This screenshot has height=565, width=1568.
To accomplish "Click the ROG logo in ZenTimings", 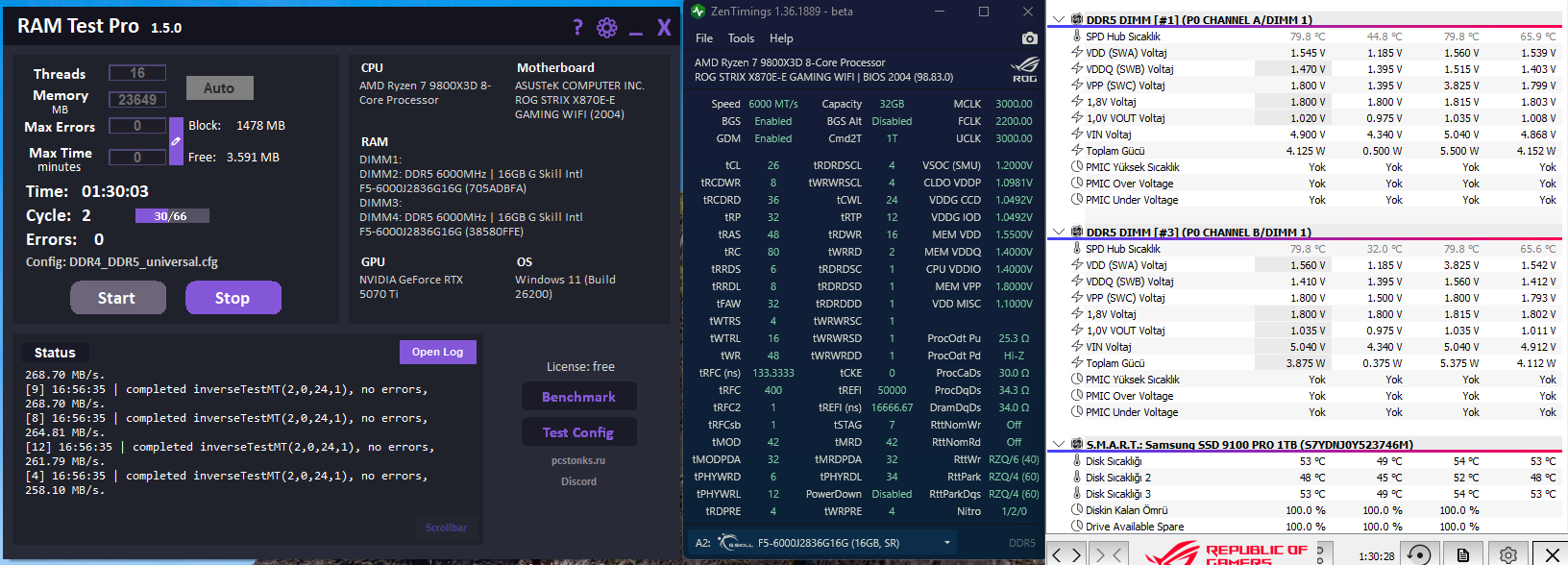I will tap(1025, 69).
